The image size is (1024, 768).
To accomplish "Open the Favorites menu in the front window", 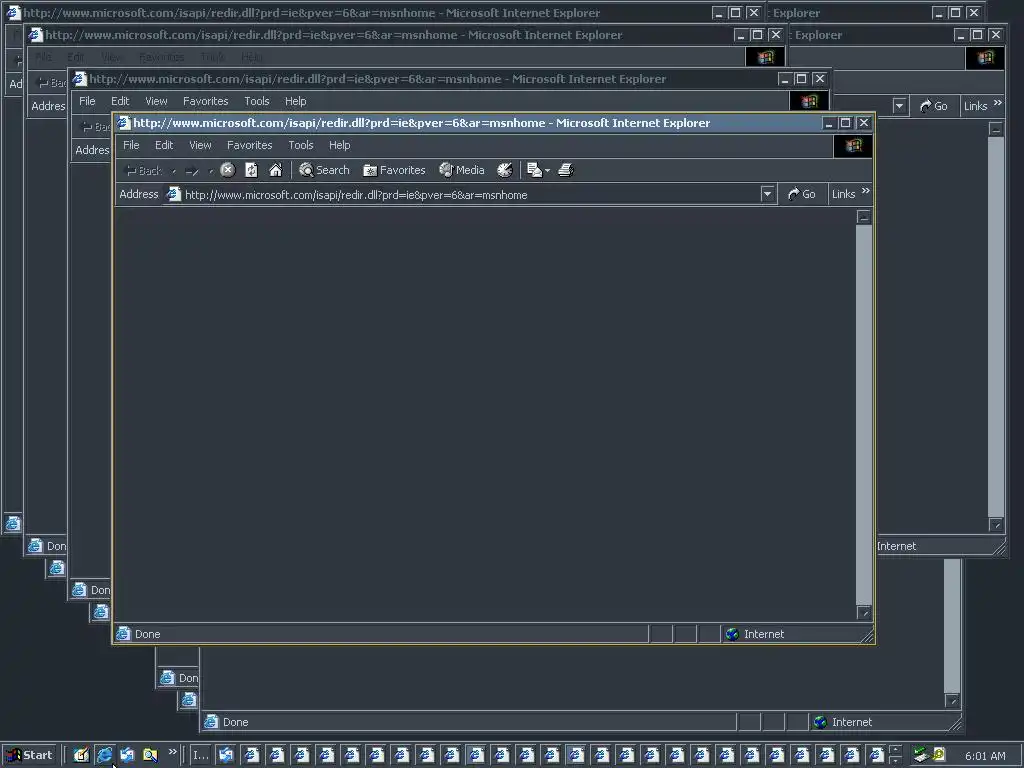I will pos(249,145).
